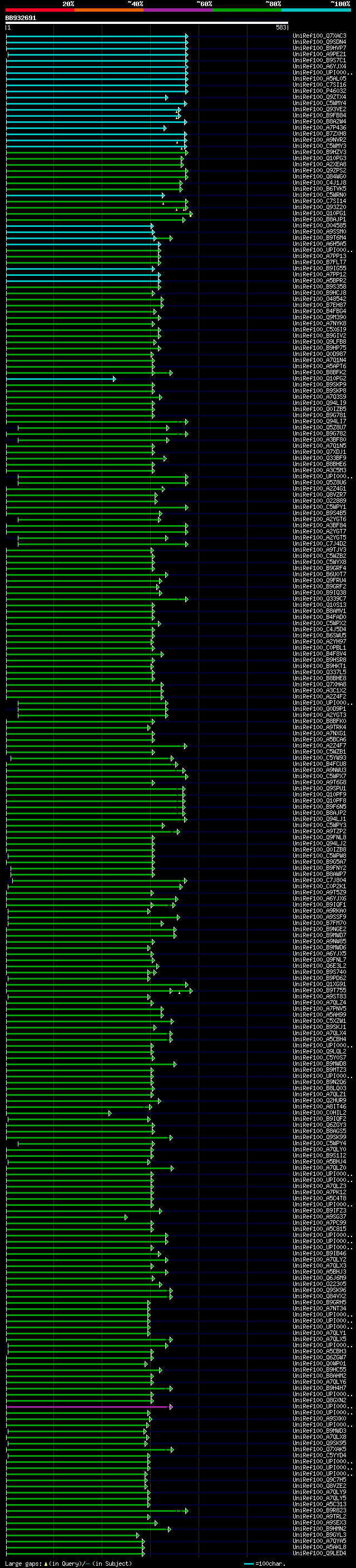
Task: Select hit label UniRef100_B9H4H7
Action: (x=319, y=1388)
